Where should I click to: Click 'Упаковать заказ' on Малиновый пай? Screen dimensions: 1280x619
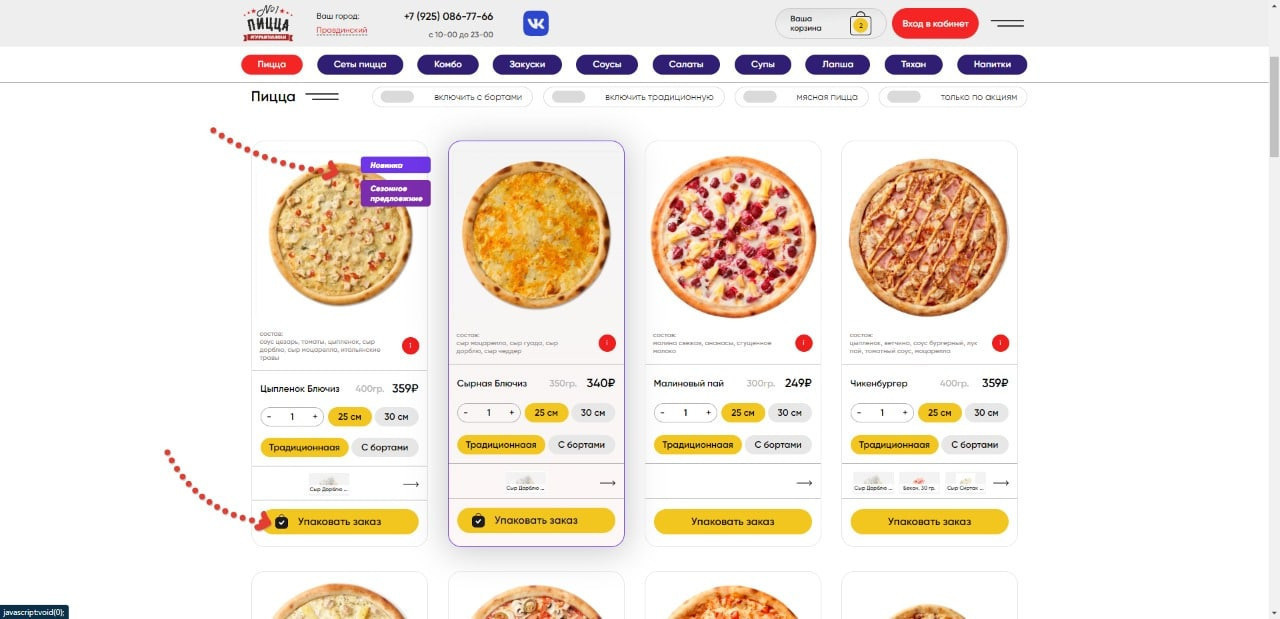point(733,521)
